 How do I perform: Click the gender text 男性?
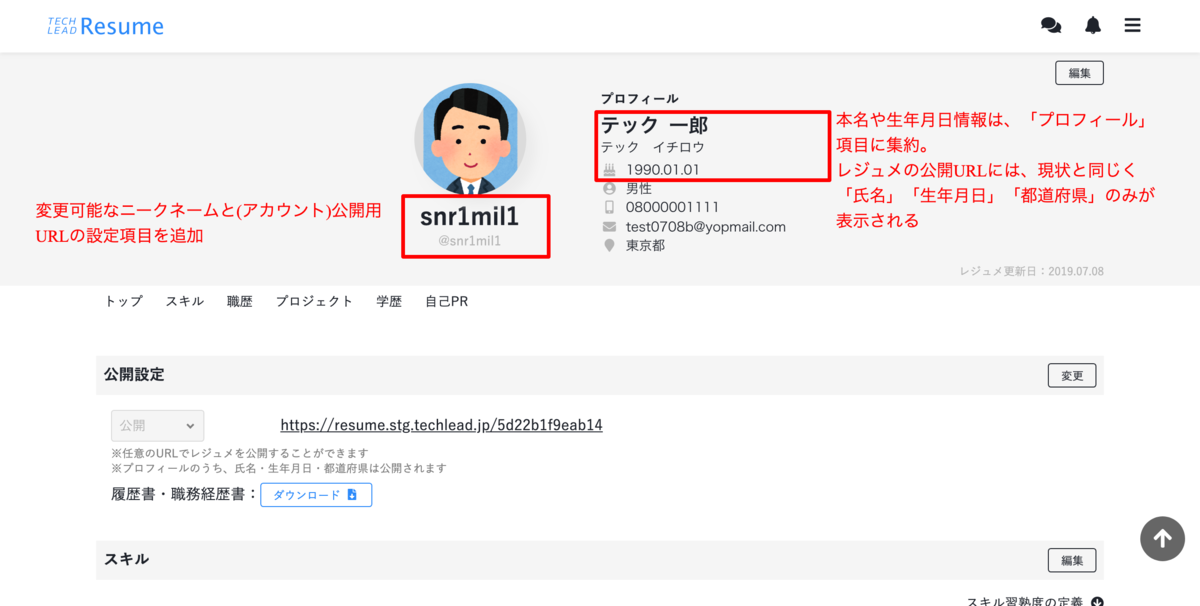[x=639, y=188]
